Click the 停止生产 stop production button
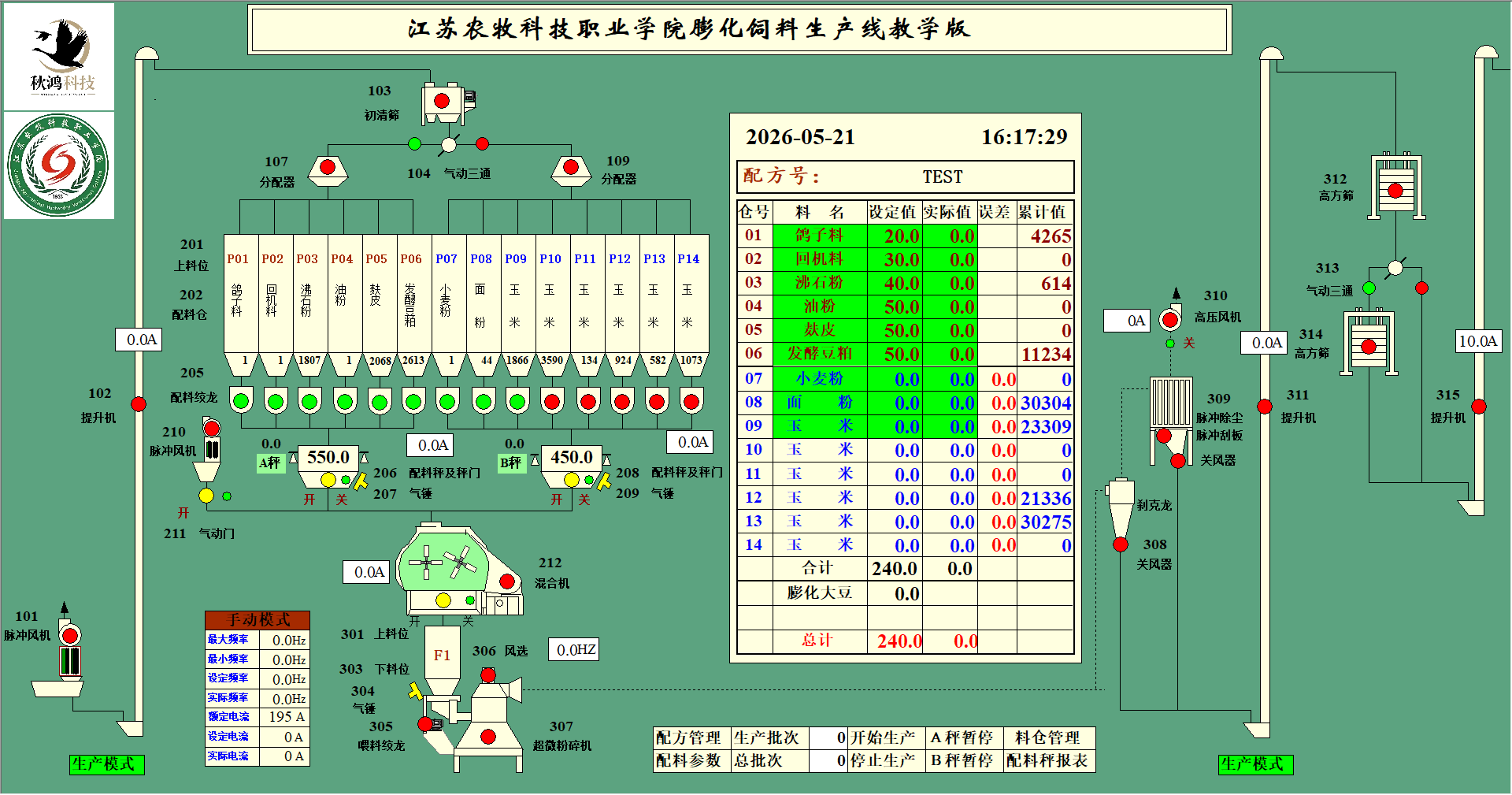This screenshot has width=1512, height=795. pos(886,760)
